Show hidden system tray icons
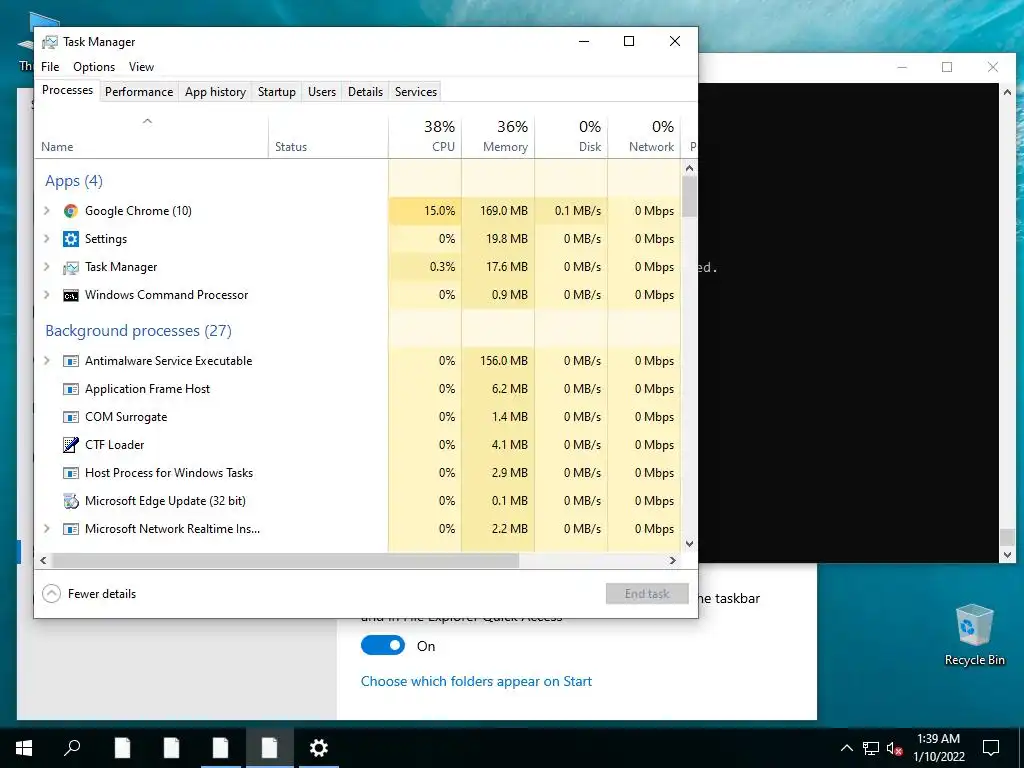The image size is (1024, 768). coord(846,748)
